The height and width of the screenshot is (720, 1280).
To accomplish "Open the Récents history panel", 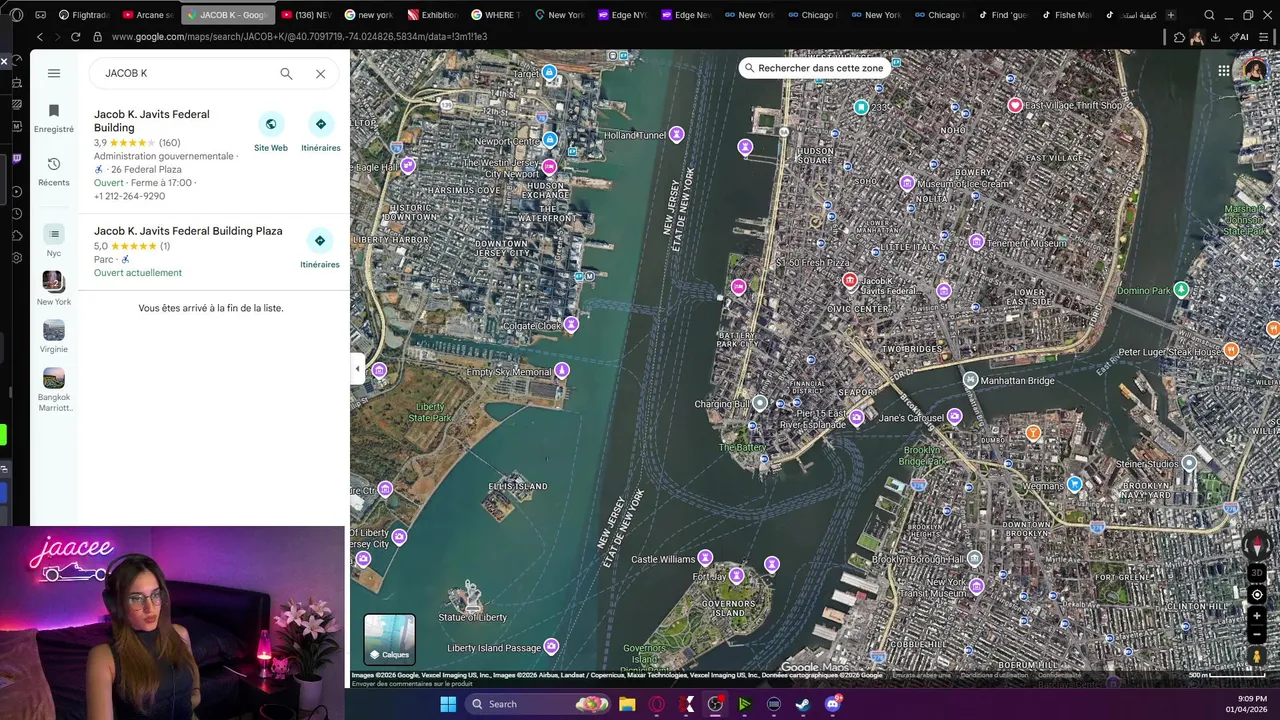I will click(x=54, y=171).
